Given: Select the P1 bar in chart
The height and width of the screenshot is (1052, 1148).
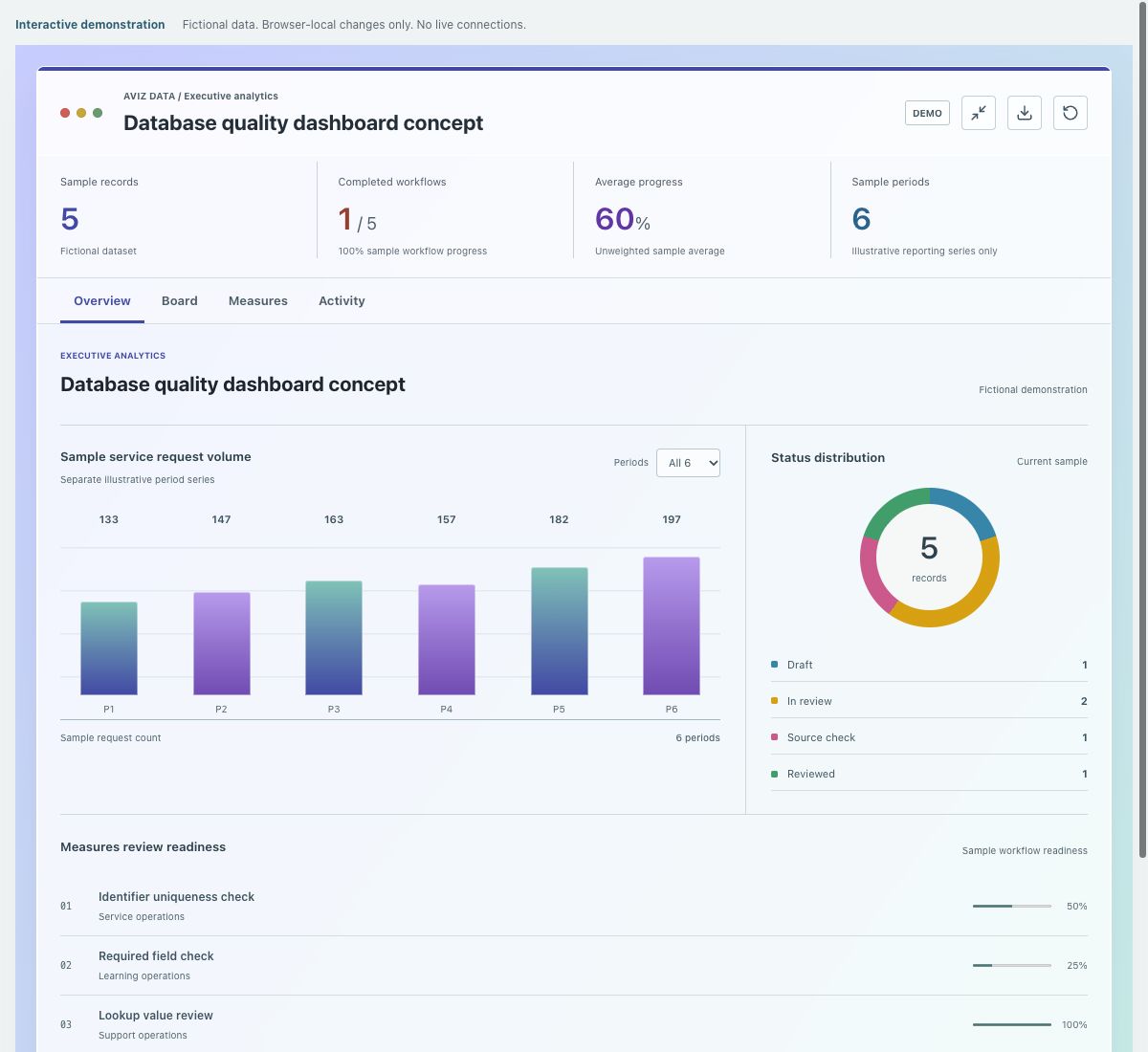Looking at the screenshot, I should tap(109, 648).
